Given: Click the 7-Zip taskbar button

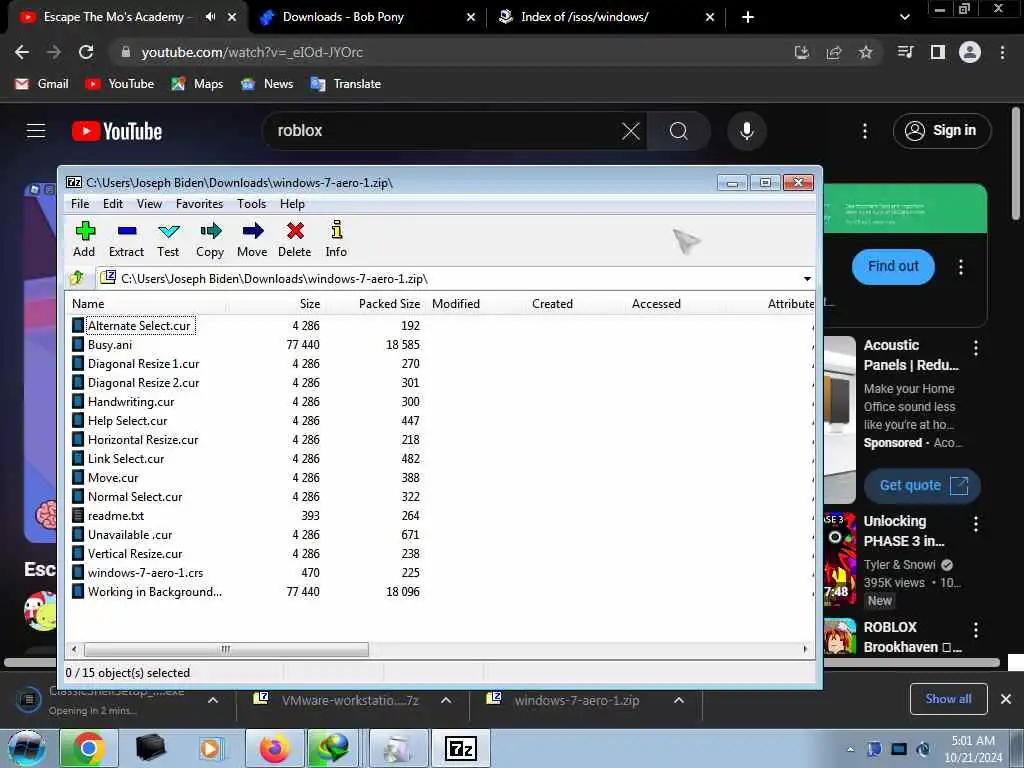Looking at the screenshot, I should 461,748.
